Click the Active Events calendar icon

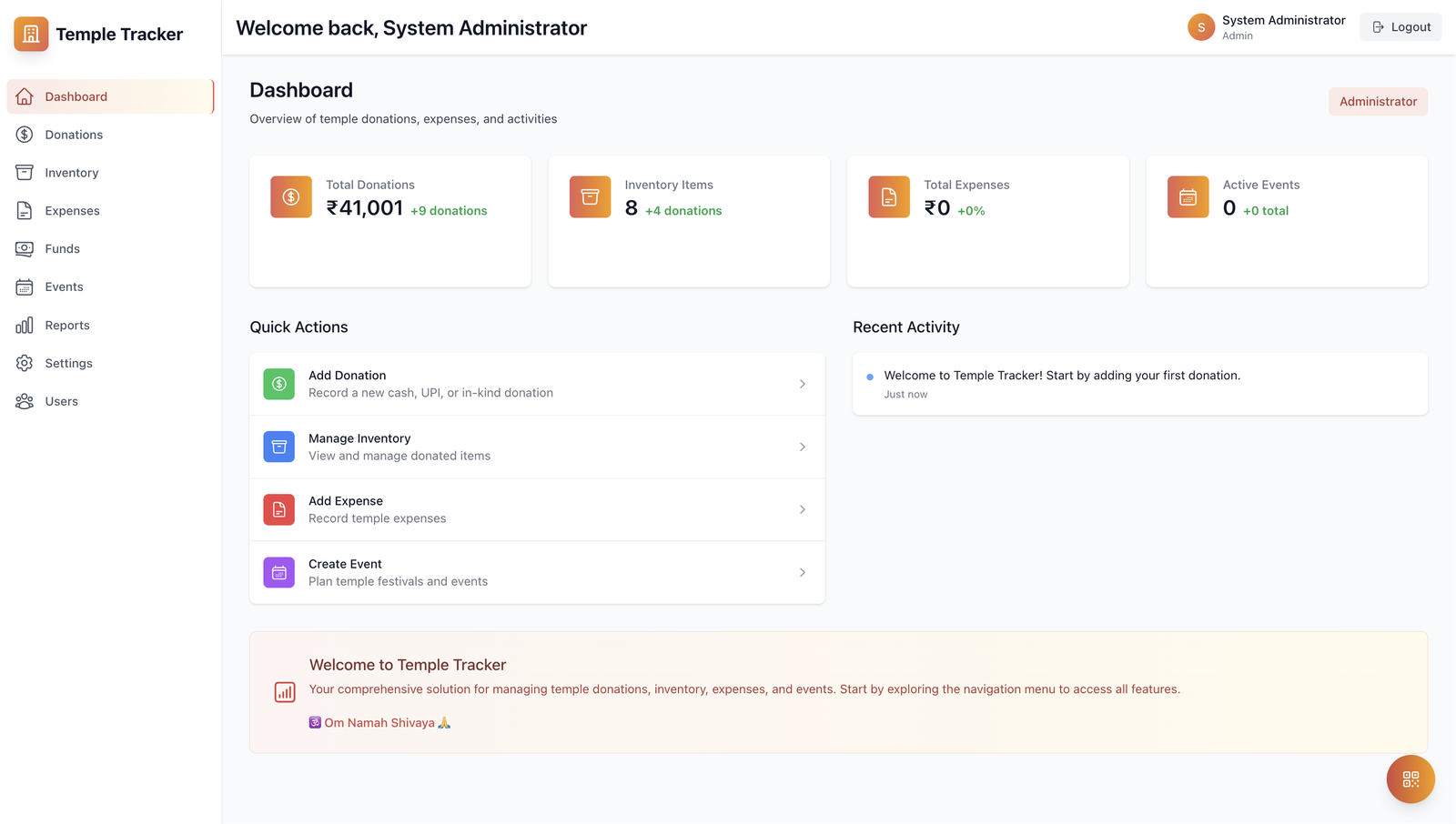1188,196
